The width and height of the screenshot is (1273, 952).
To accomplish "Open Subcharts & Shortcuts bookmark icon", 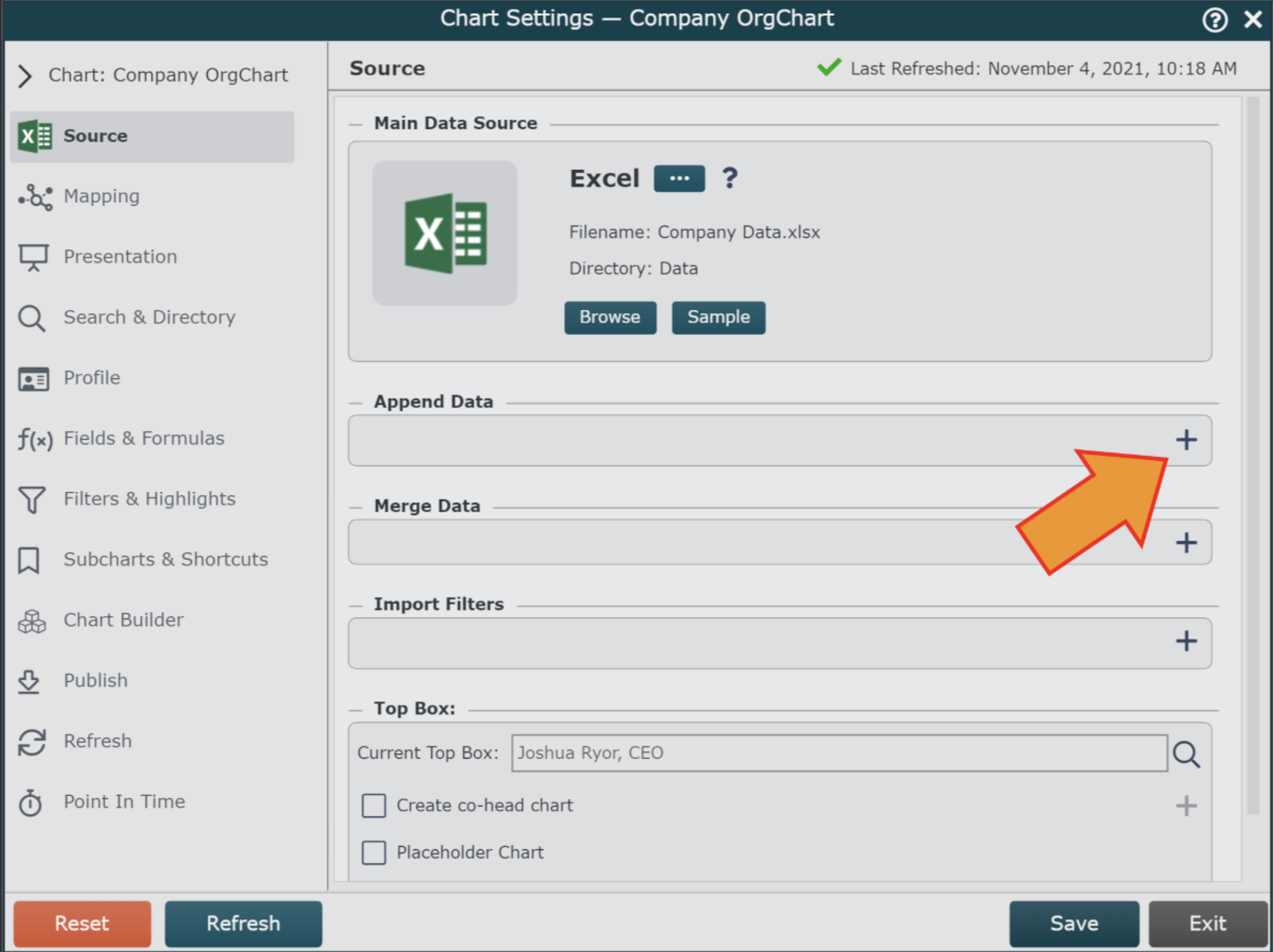I will click(28, 560).
